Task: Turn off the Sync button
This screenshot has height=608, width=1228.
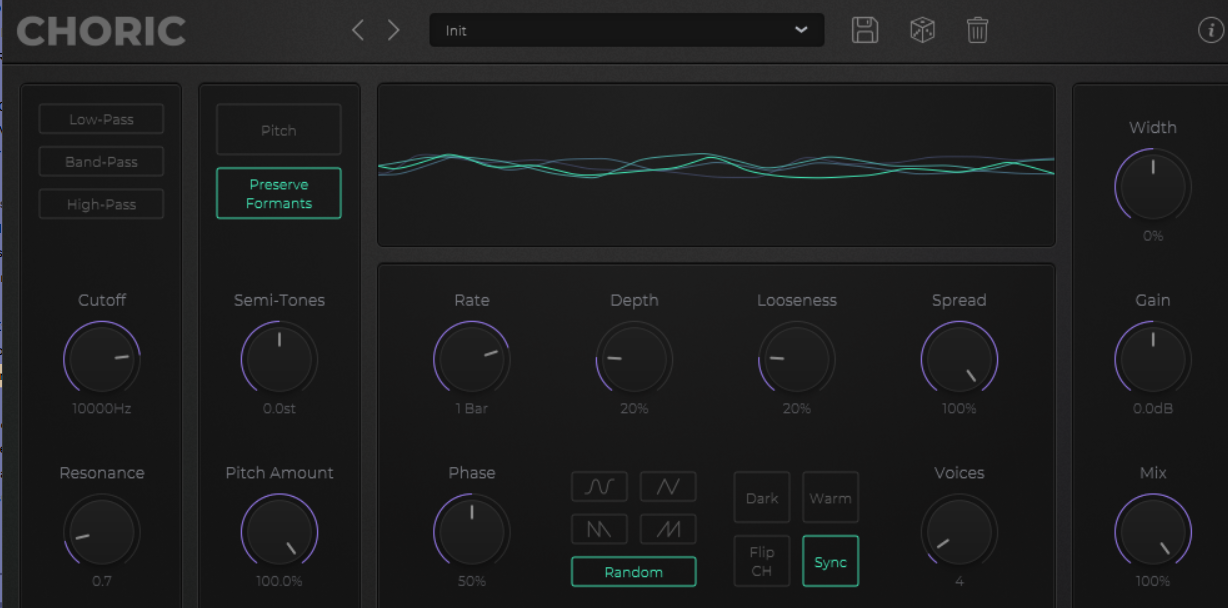Action: [x=830, y=561]
